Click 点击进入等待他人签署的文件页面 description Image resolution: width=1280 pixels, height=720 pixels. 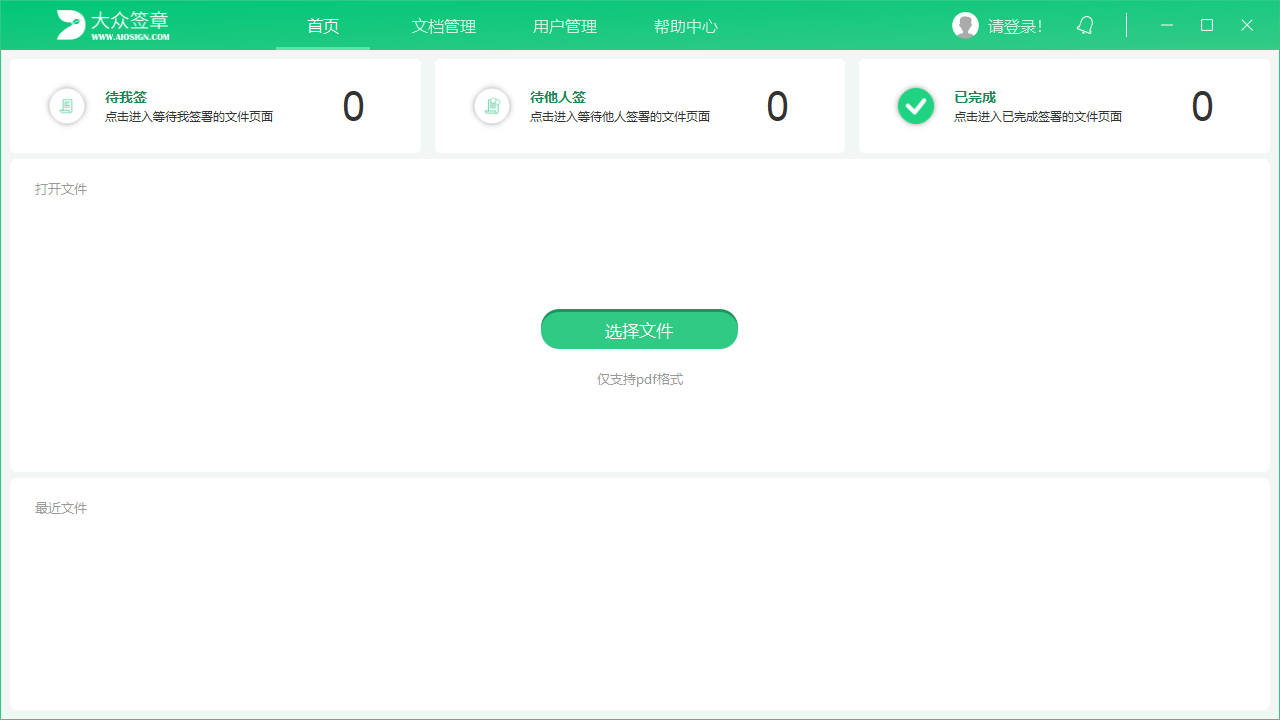point(620,117)
